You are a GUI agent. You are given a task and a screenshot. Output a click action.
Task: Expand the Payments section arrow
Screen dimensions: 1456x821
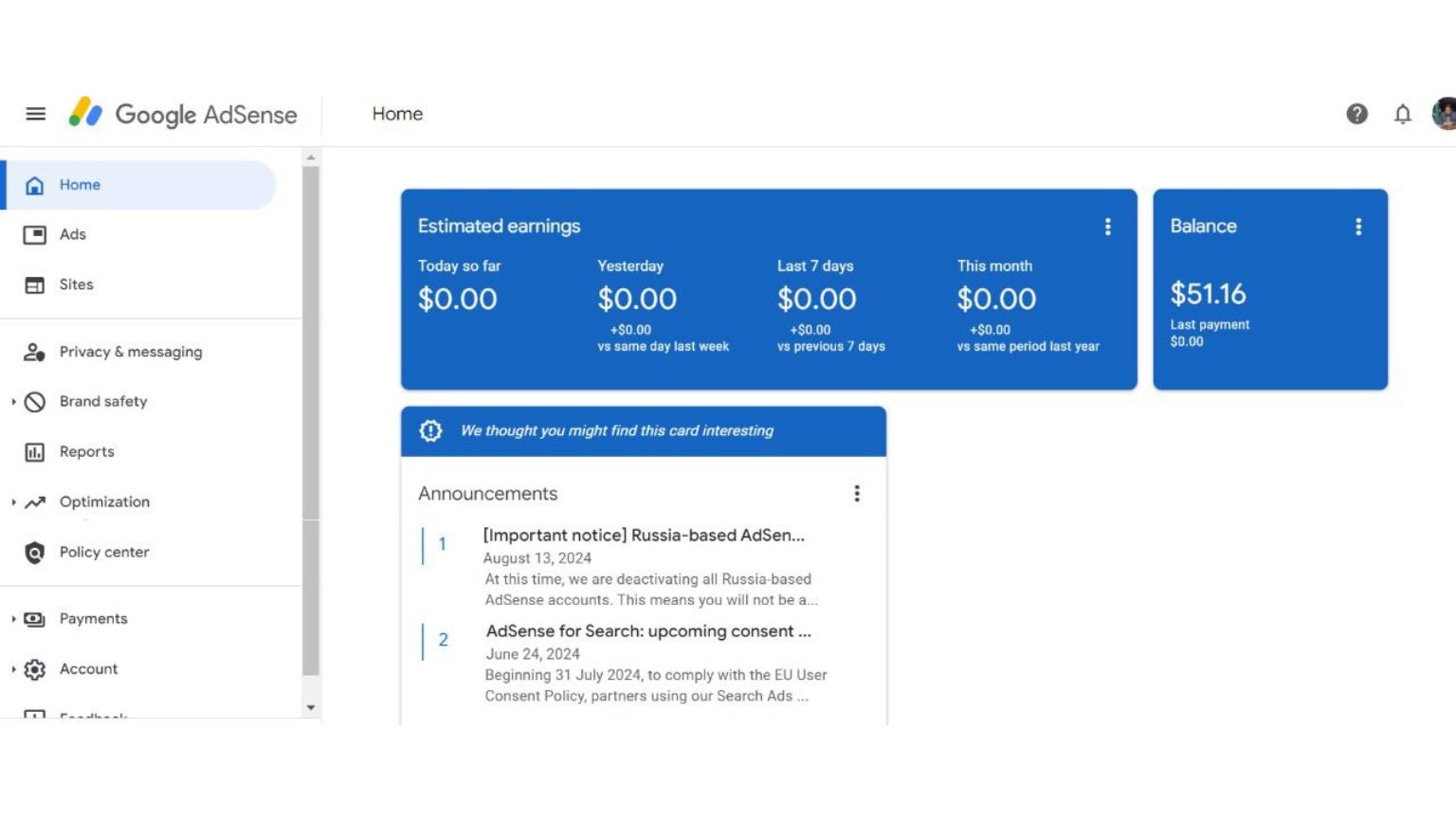coord(13,619)
